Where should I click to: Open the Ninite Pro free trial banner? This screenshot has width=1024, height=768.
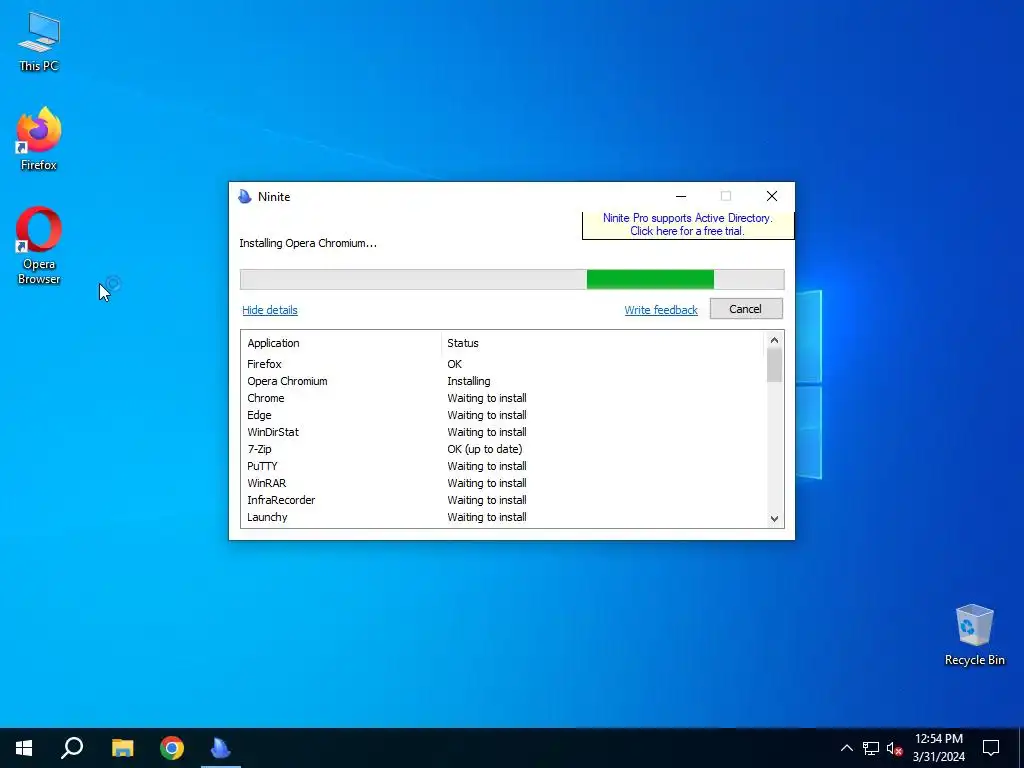[x=688, y=225]
